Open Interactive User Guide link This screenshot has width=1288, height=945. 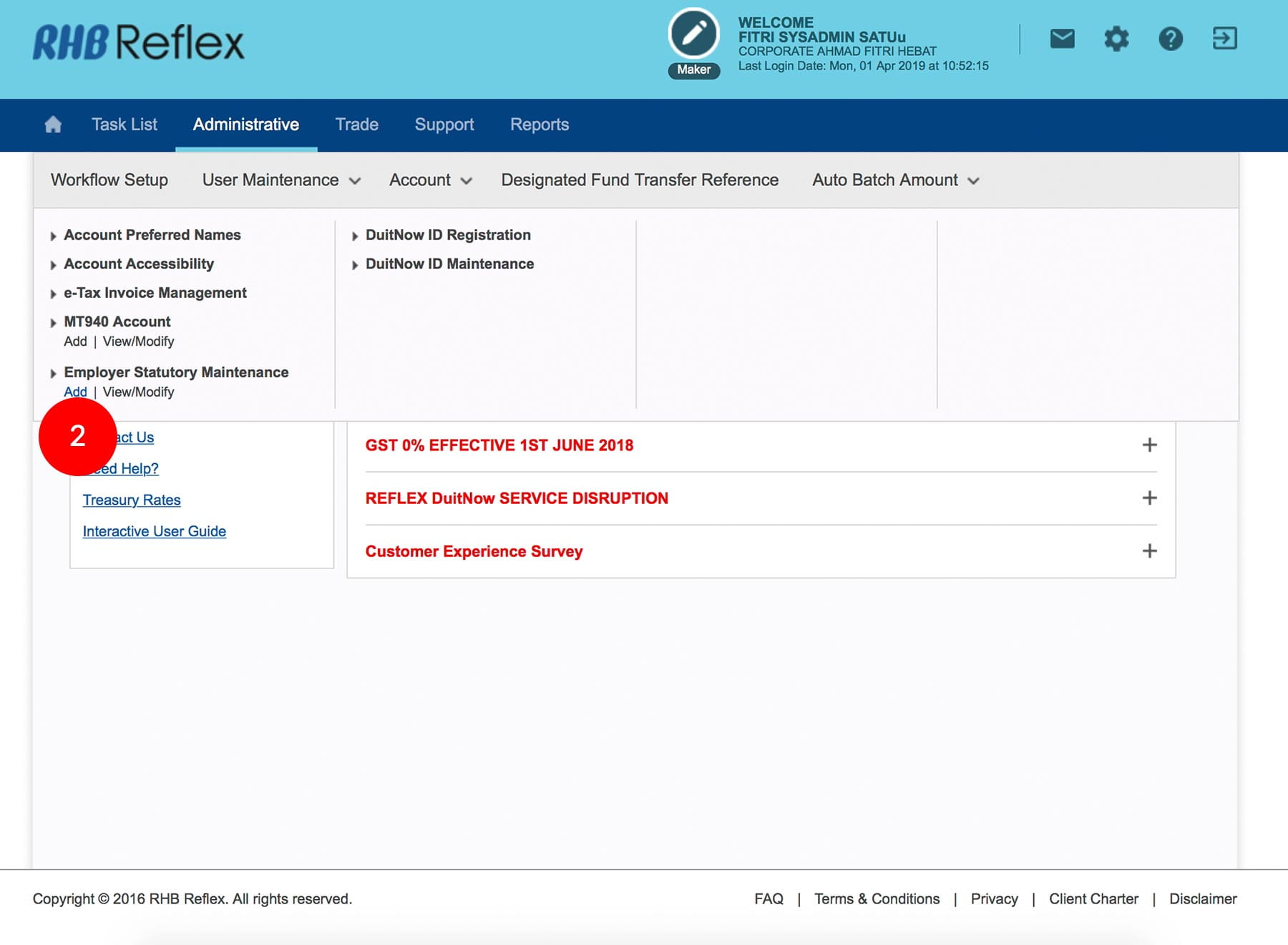click(154, 532)
